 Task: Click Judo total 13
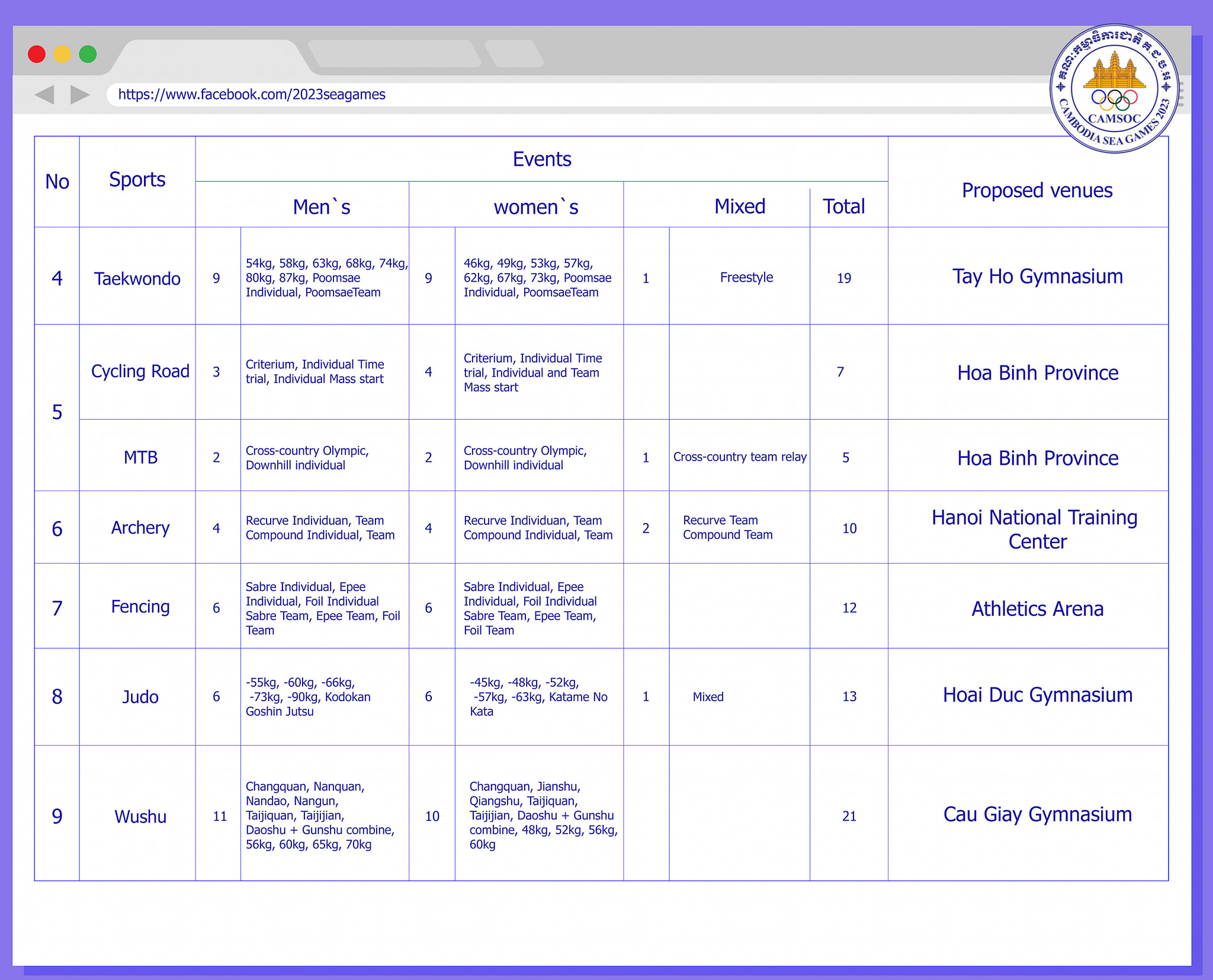click(849, 696)
